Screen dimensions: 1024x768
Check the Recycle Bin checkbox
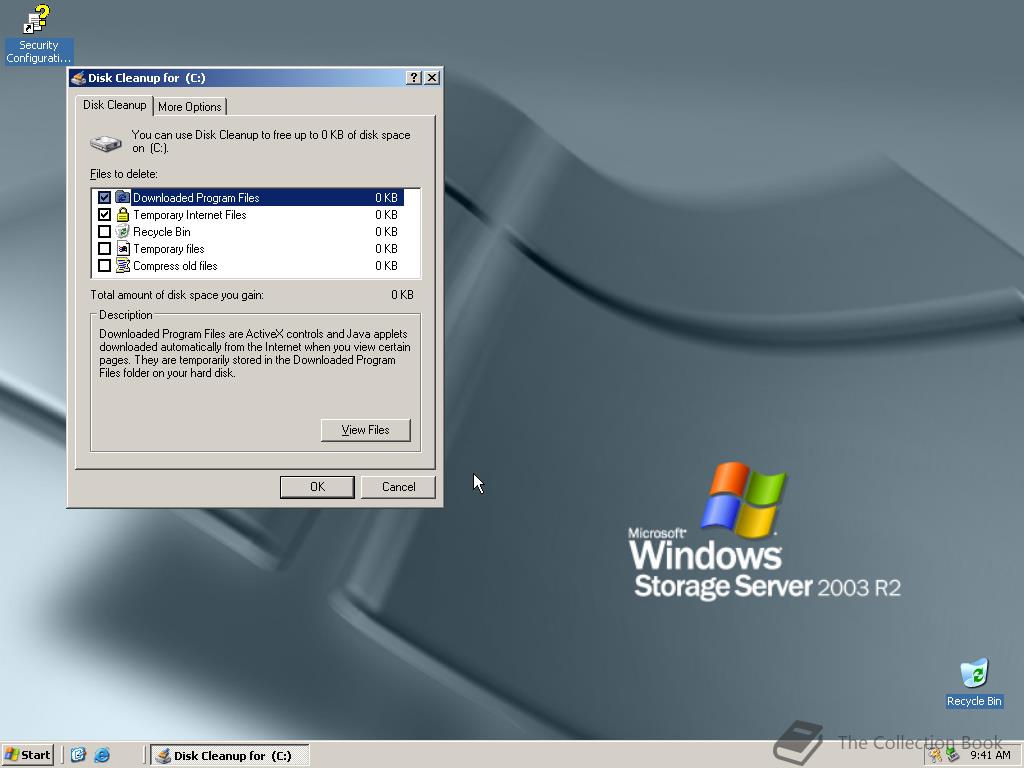104,231
